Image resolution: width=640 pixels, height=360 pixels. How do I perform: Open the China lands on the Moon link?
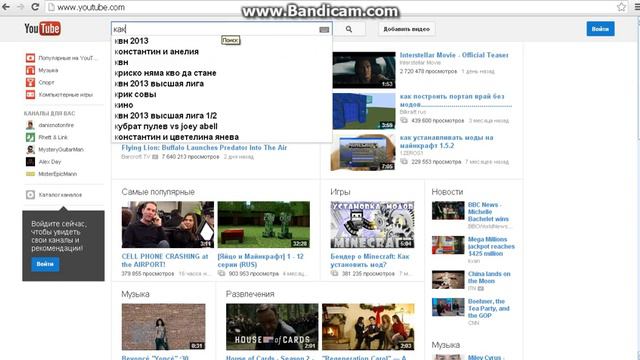[489, 278]
